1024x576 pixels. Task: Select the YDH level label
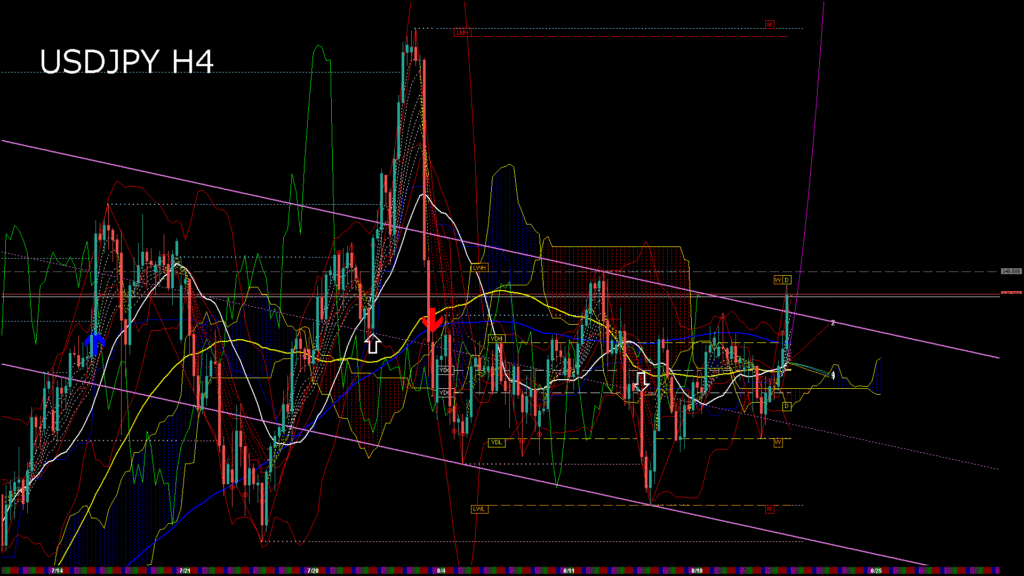(x=496, y=339)
